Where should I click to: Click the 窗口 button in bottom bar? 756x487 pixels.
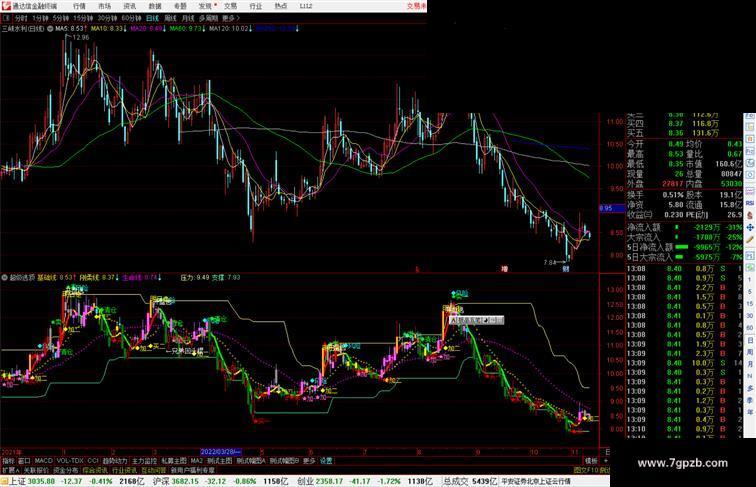tap(24, 461)
